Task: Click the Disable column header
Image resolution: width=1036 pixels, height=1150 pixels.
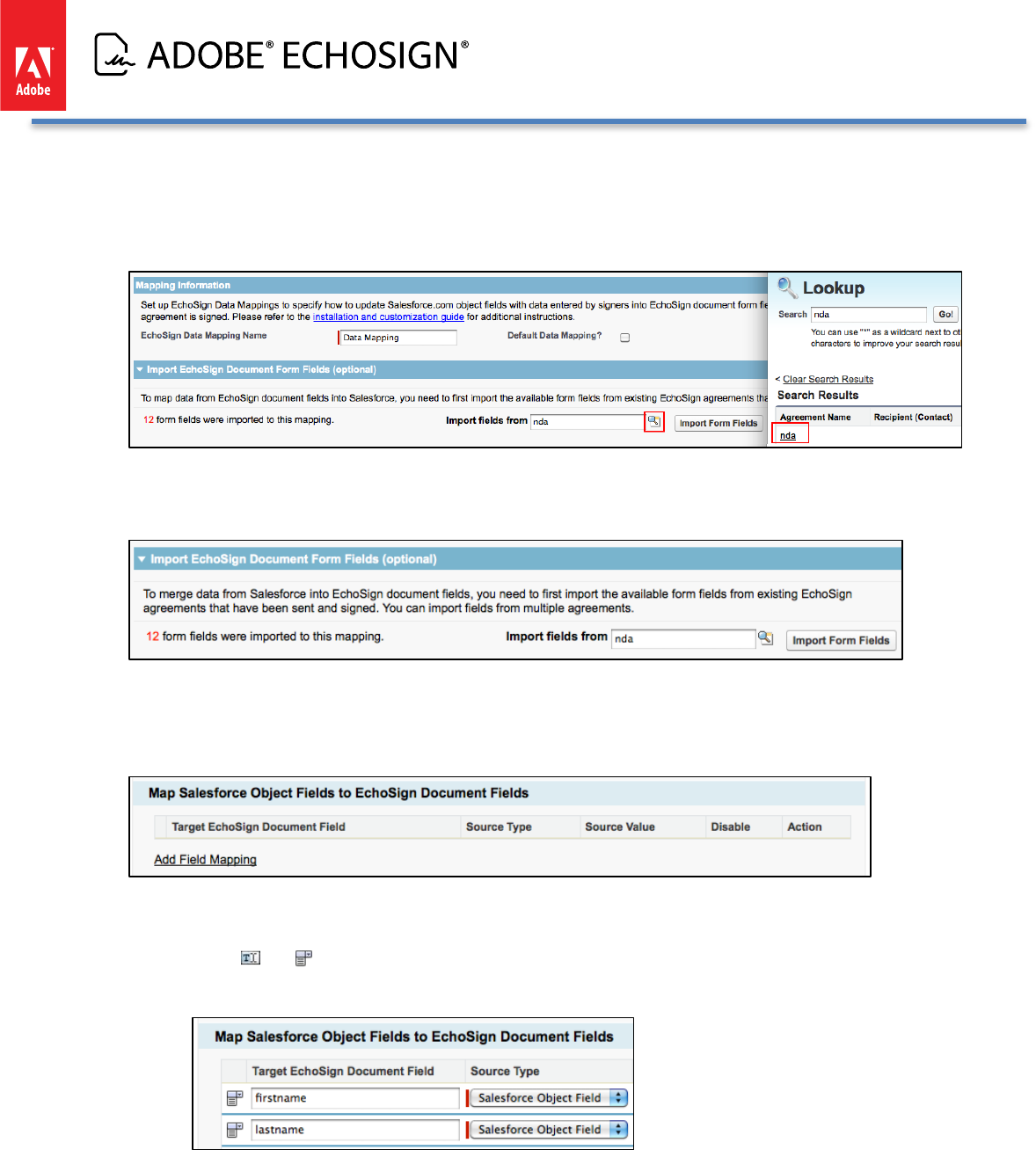Action: click(x=731, y=827)
